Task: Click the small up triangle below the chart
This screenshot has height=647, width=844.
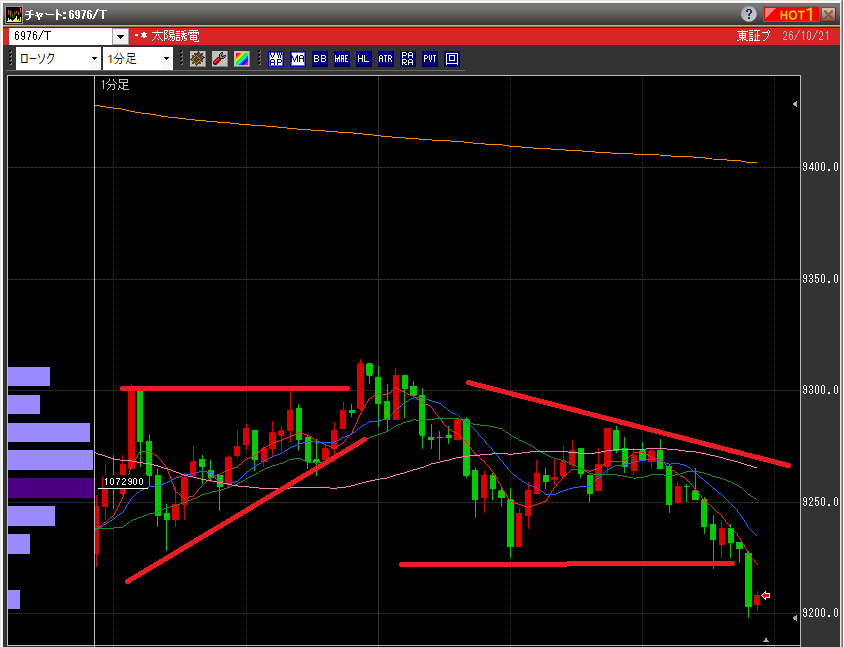Action: 766,640
